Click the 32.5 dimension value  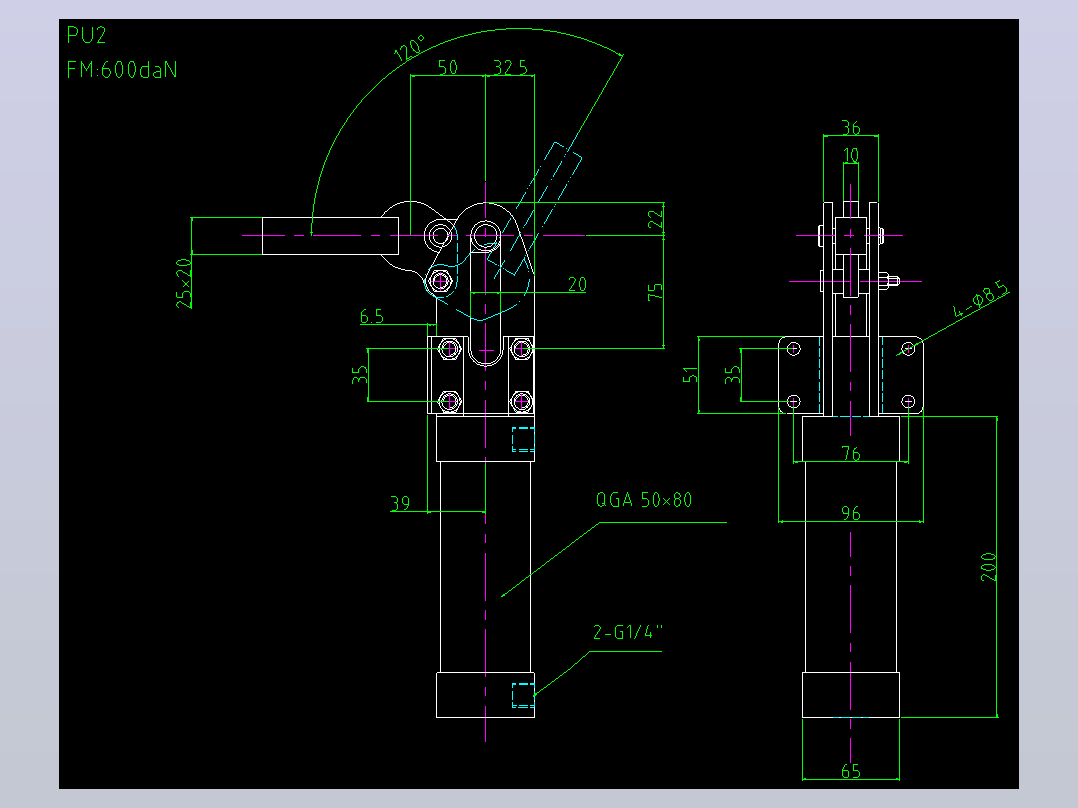pyautogui.click(x=511, y=67)
